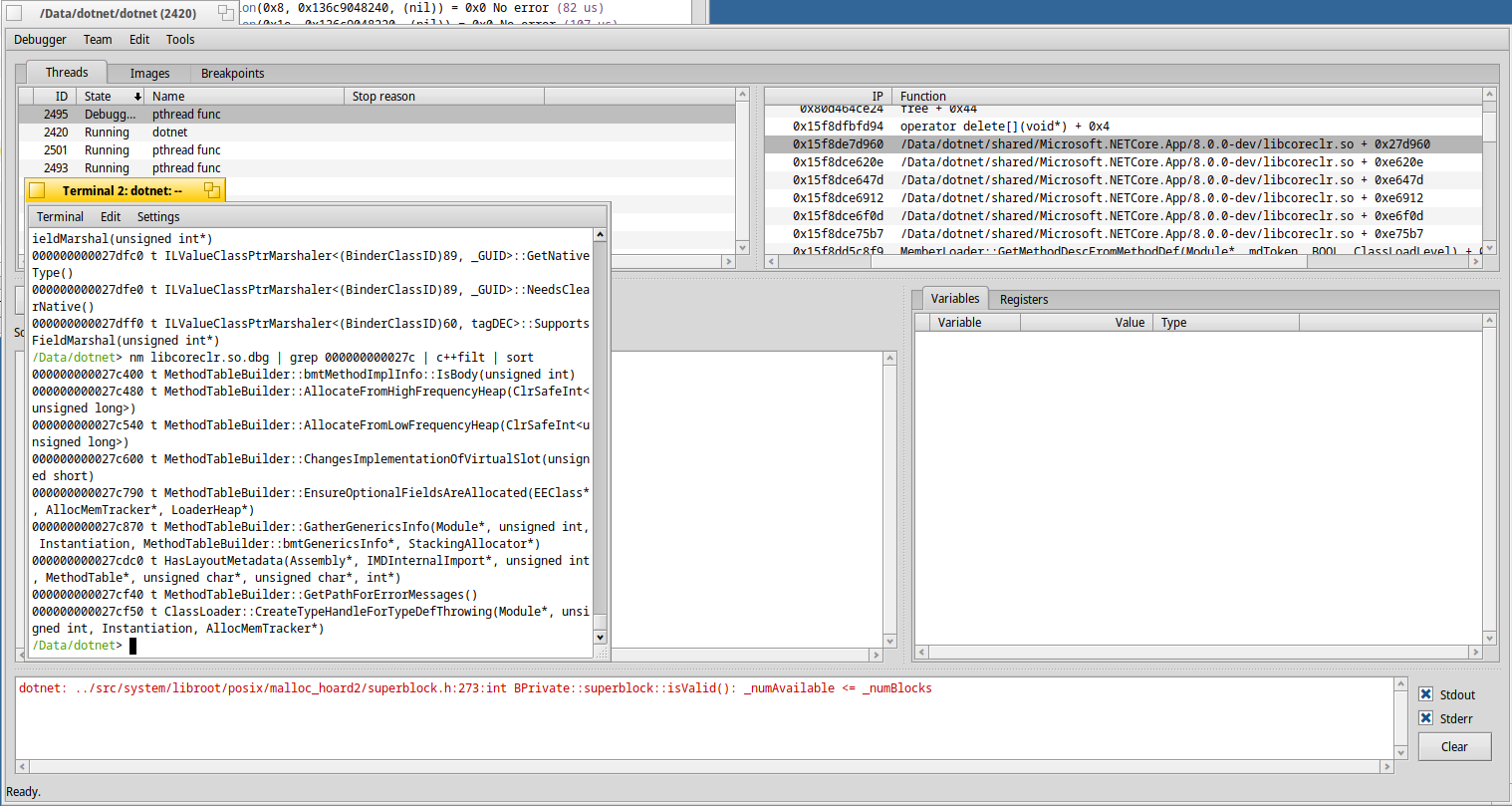Viewport: 1512px width, 806px height.
Task: Click the down scroll arrow of the Variables panel
Action: pyautogui.click(x=1490, y=638)
